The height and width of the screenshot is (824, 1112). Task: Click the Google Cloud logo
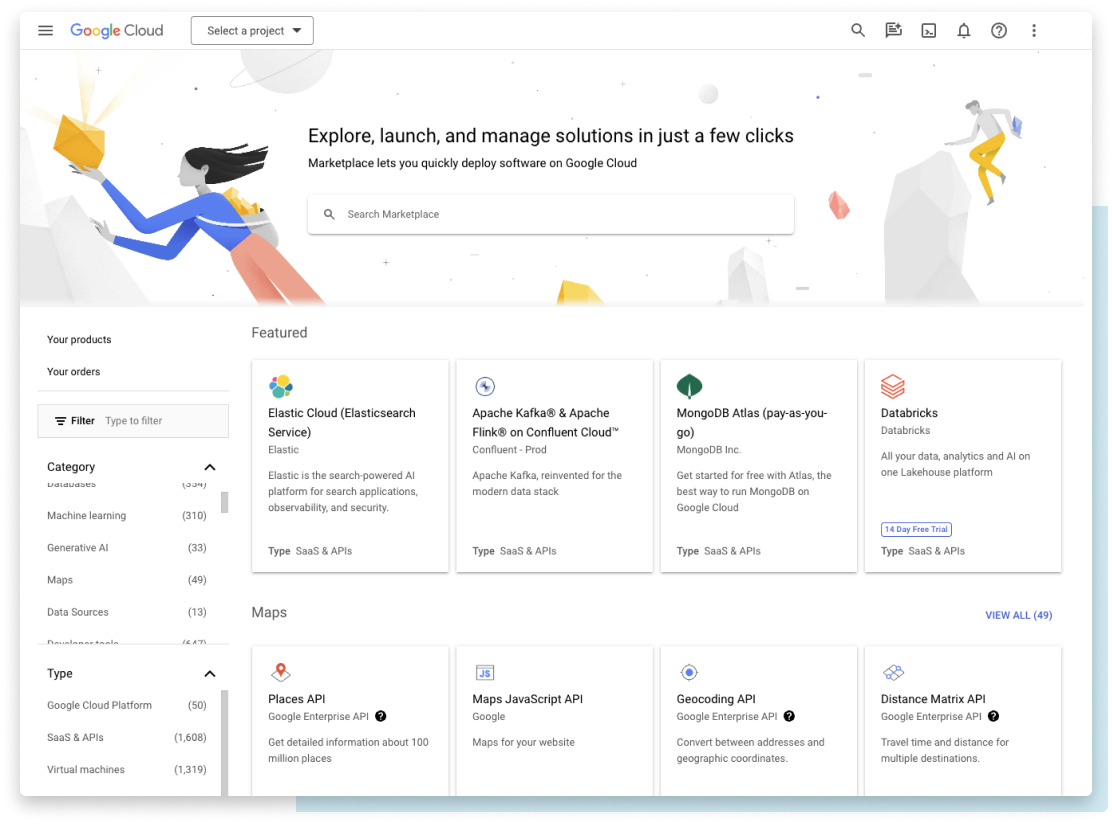point(116,30)
